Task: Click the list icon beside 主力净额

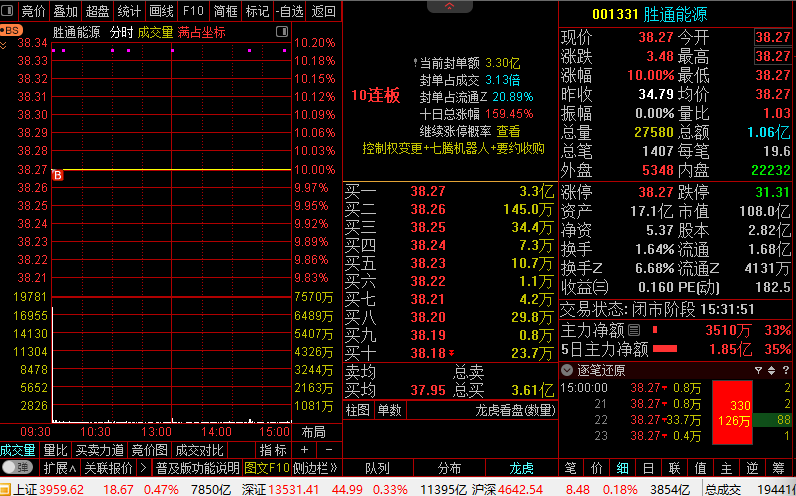Action: 634,330
